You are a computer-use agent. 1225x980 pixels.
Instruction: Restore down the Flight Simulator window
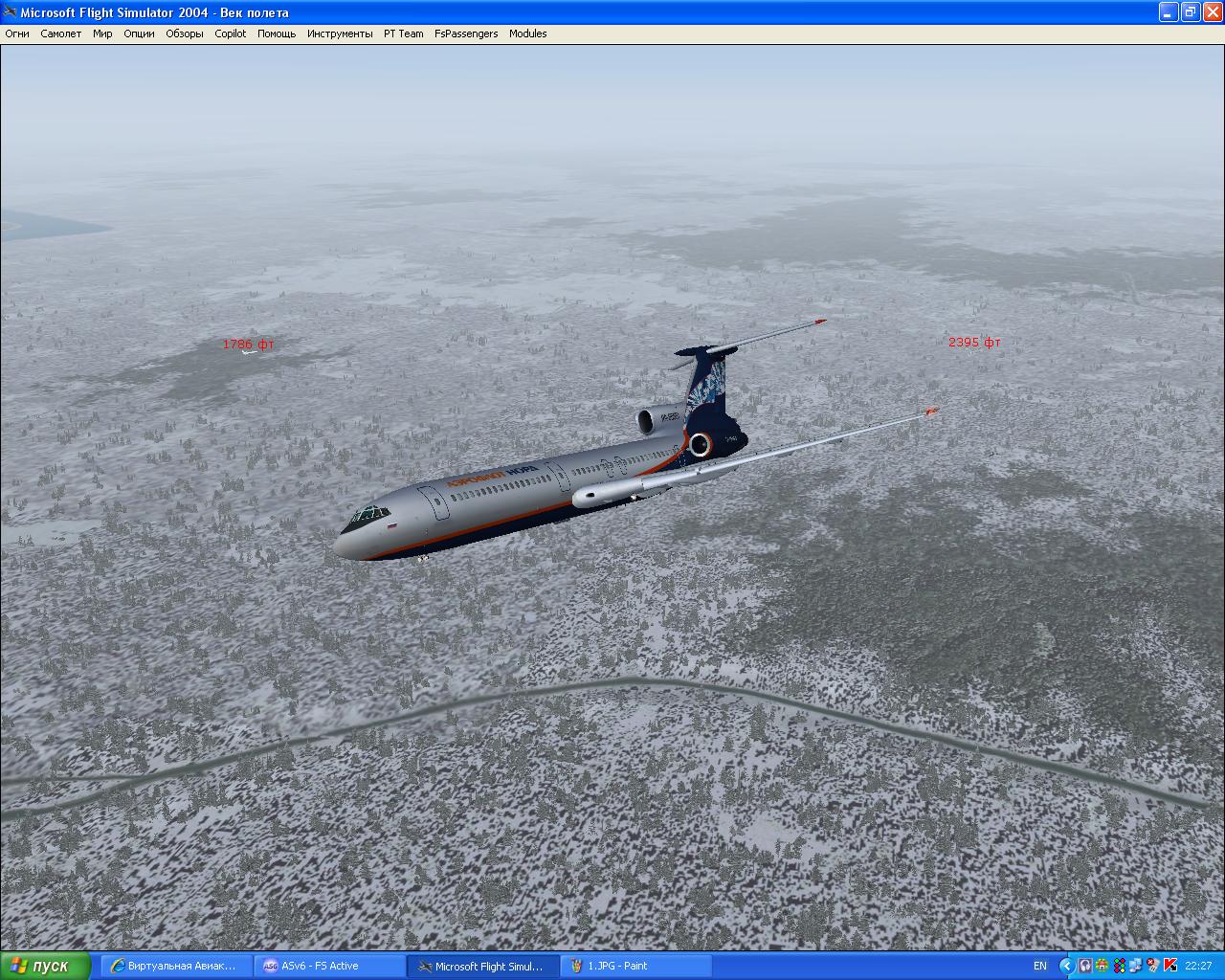coord(1190,12)
